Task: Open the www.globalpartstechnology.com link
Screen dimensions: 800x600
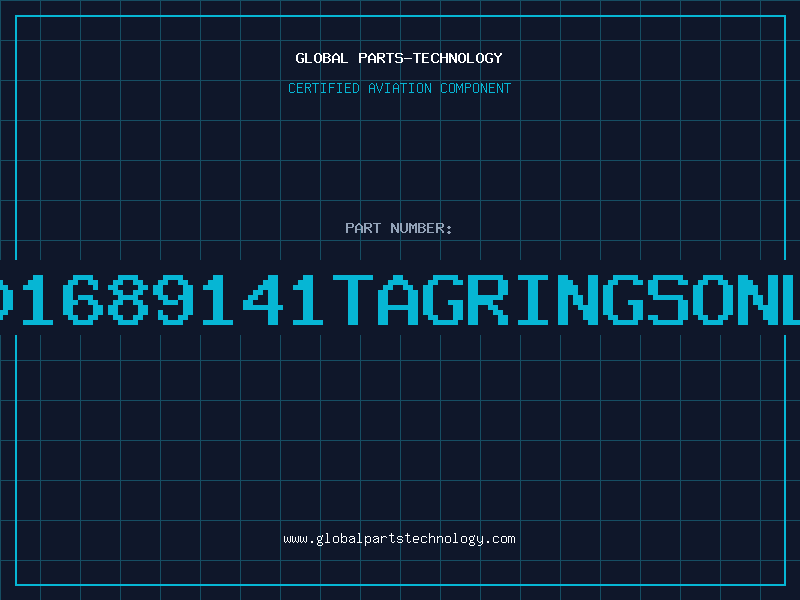Action: coord(399,539)
